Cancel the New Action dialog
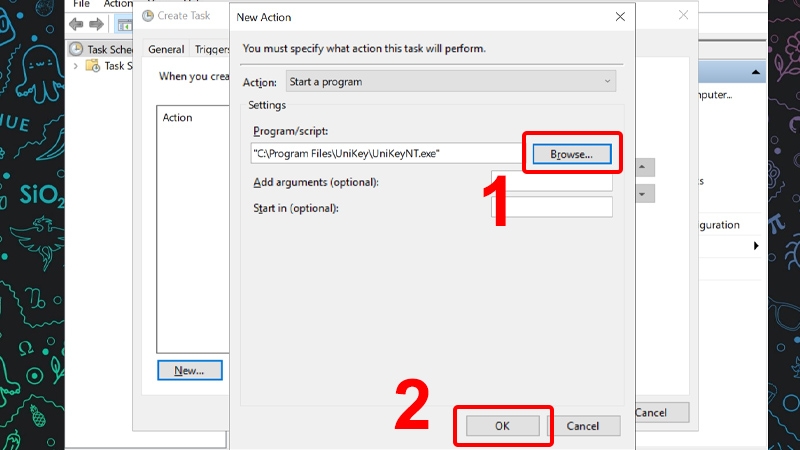Viewport: 800px width, 450px height. point(582,425)
